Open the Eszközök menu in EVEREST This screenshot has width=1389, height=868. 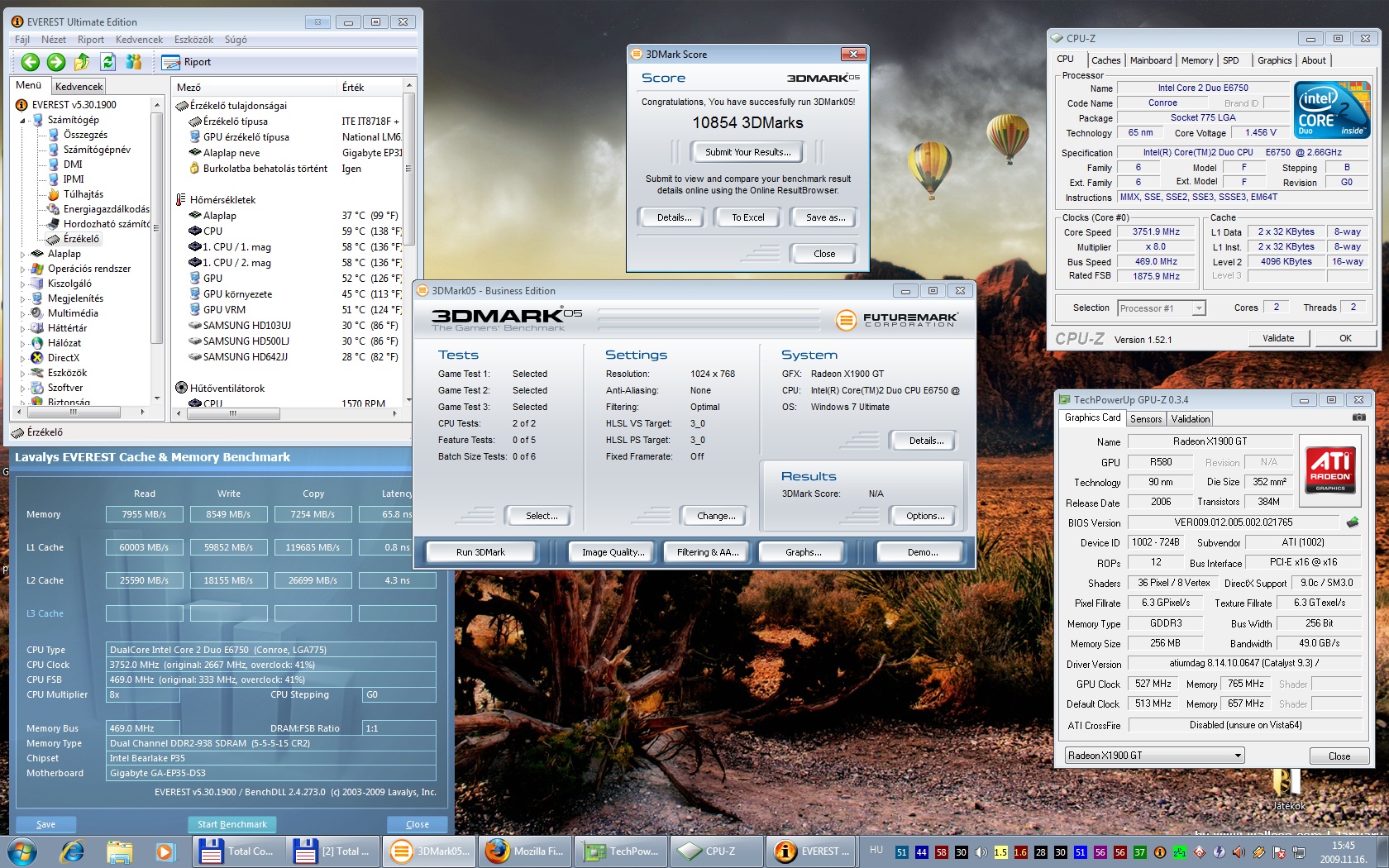pyautogui.click(x=193, y=40)
